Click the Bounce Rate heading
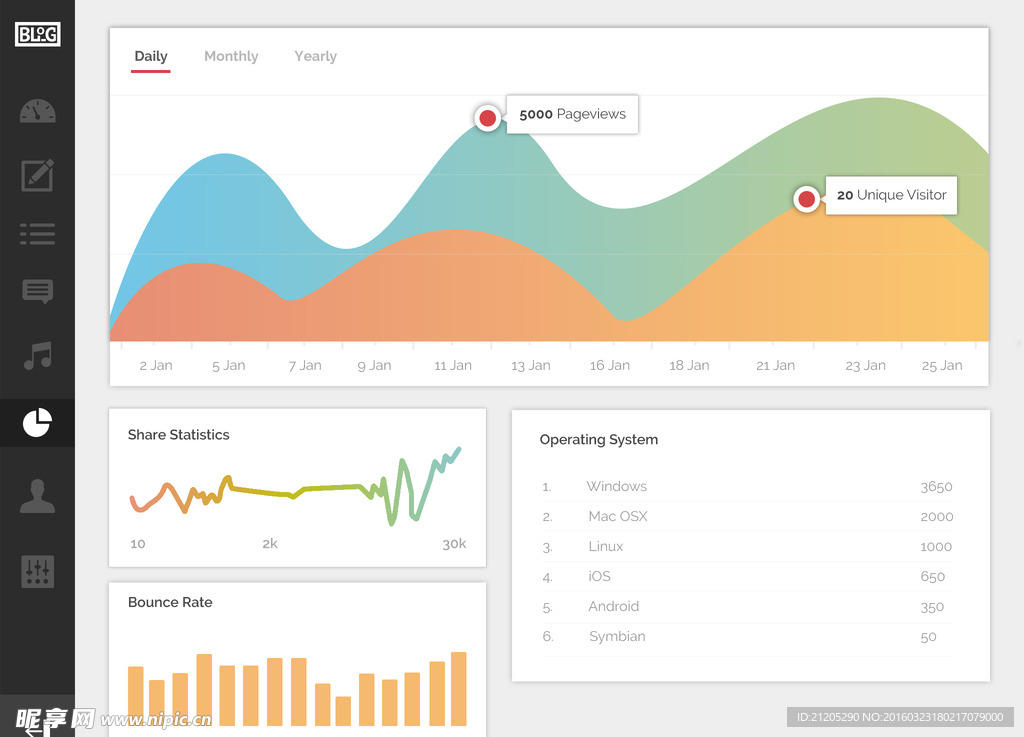Screen dimensions: 1024x737 (x=170, y=603)
